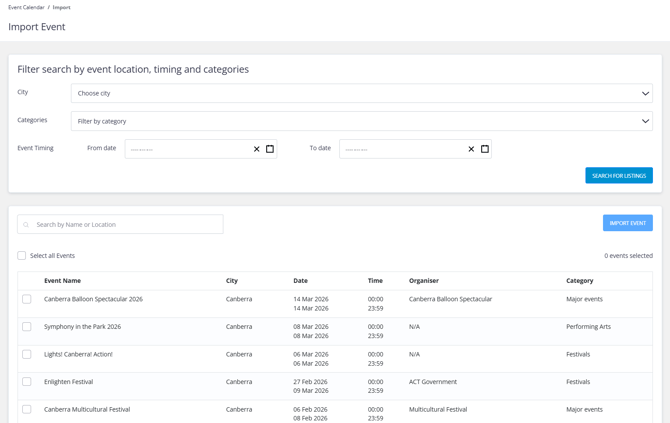Focus the From date input field
This screenshot has width=670, height=423.
click(x=201, y=149)
